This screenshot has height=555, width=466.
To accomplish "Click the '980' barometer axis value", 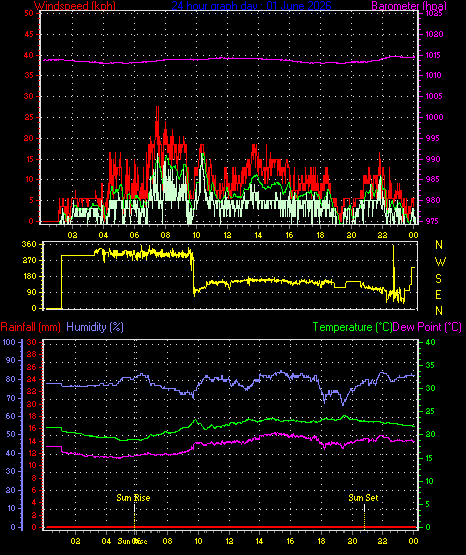I will point(433,200).
